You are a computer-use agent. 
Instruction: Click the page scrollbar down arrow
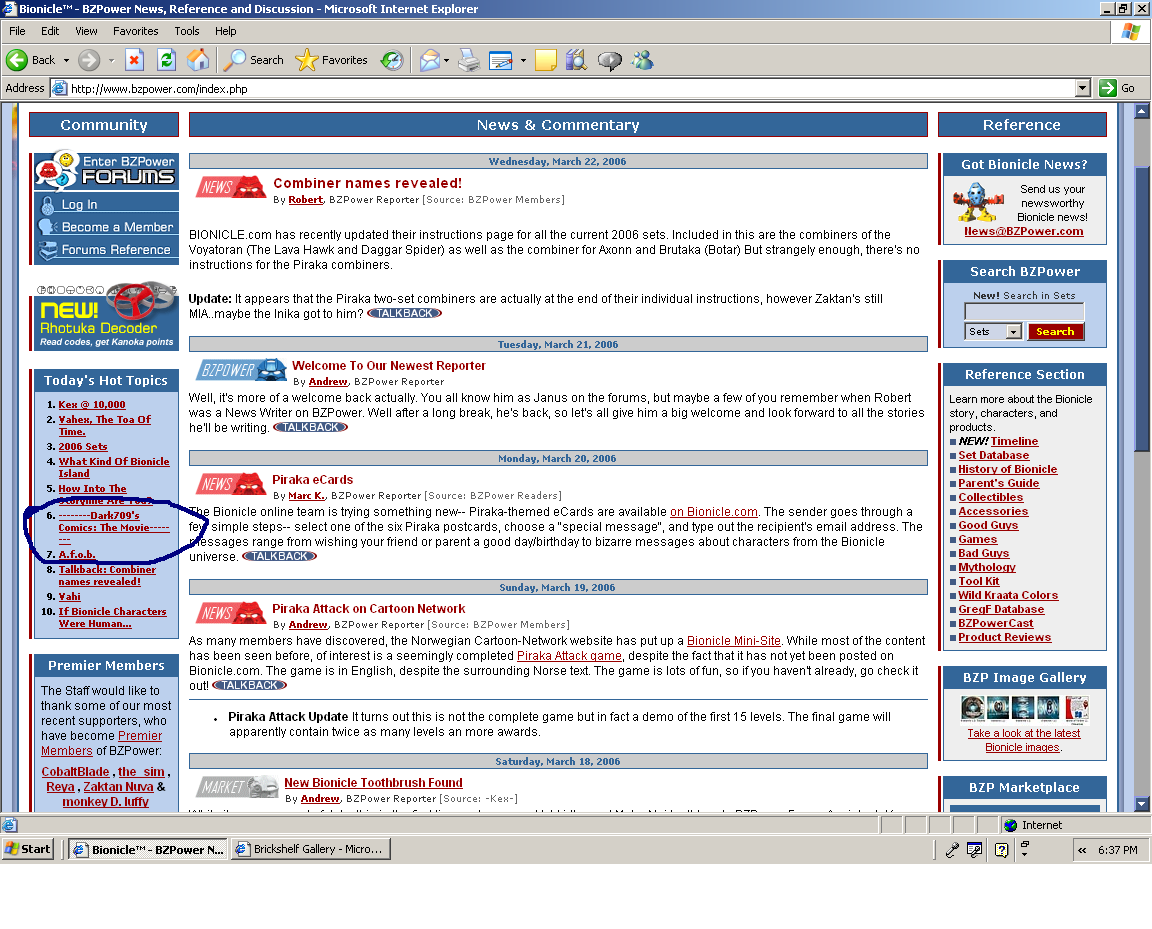click(1142, 803)
